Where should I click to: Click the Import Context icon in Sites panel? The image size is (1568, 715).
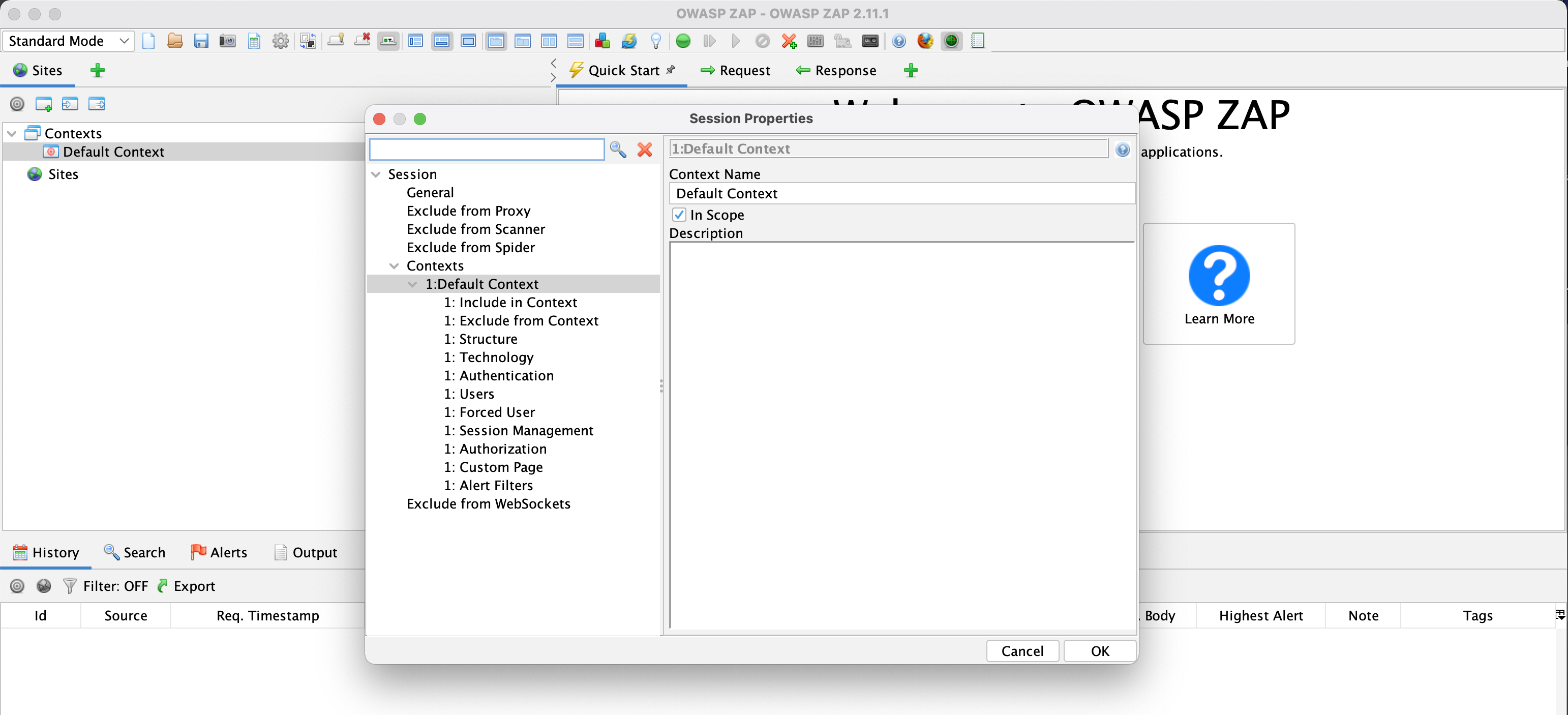pos(70,104)
